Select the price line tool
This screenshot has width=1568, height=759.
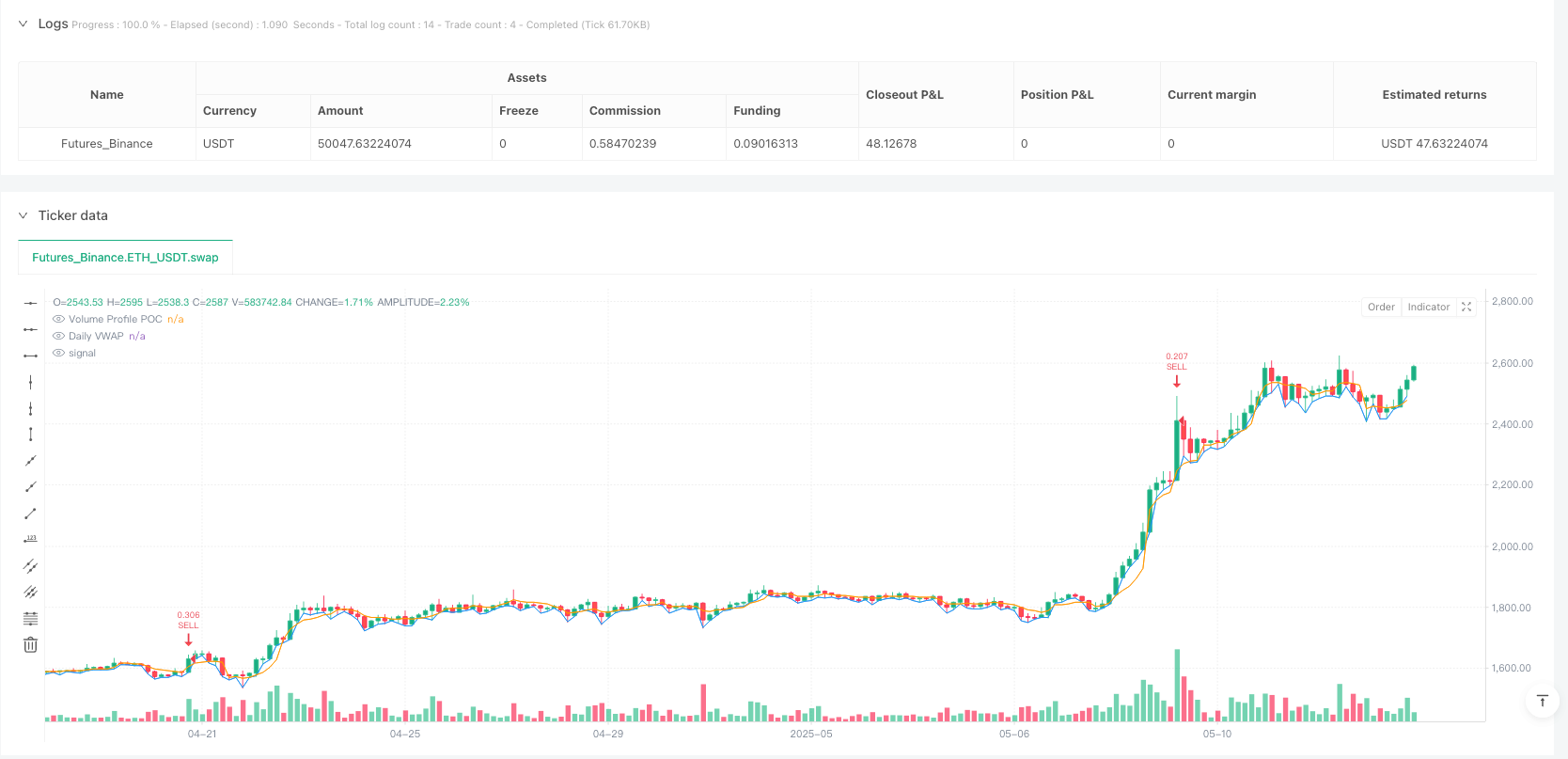(x=30, y=540)
